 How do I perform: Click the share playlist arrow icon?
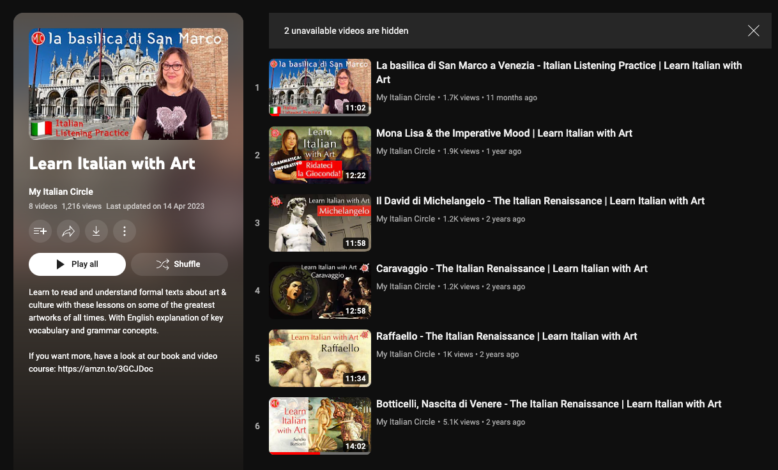[69, 231]
